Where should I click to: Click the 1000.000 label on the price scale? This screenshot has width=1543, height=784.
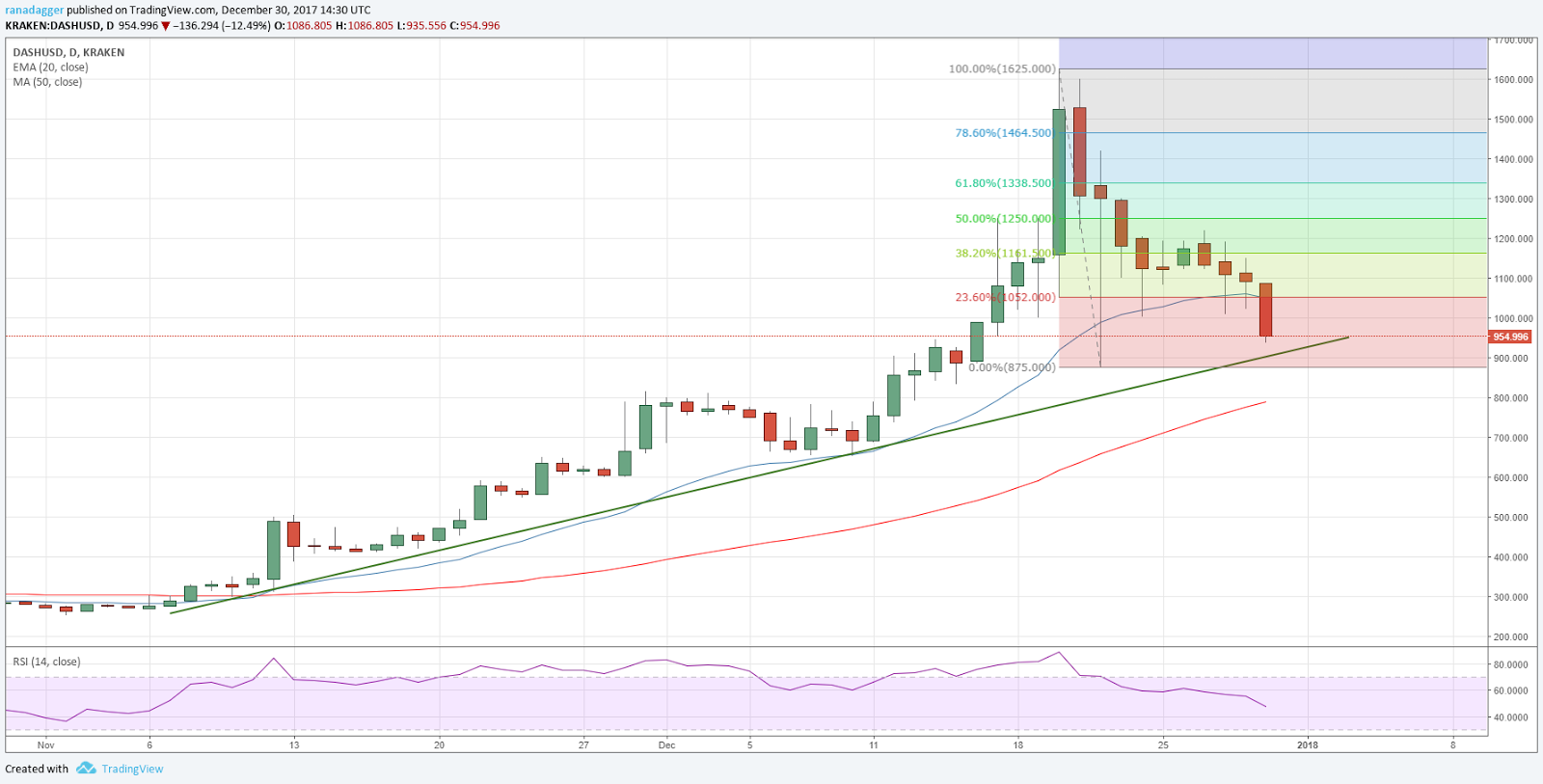(1514, 318)
